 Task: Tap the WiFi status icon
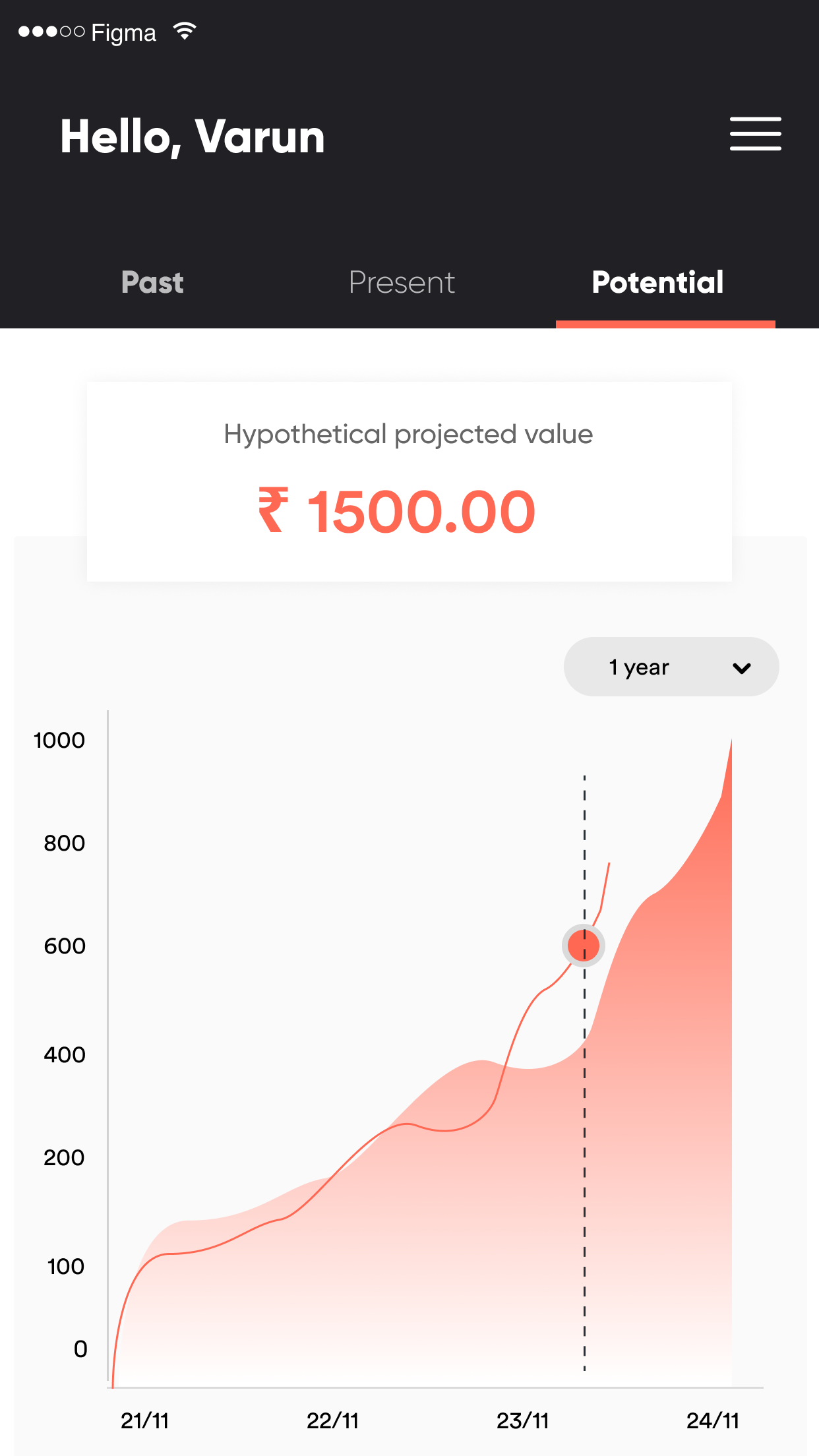pyautogui.click(x=185, y=31)
